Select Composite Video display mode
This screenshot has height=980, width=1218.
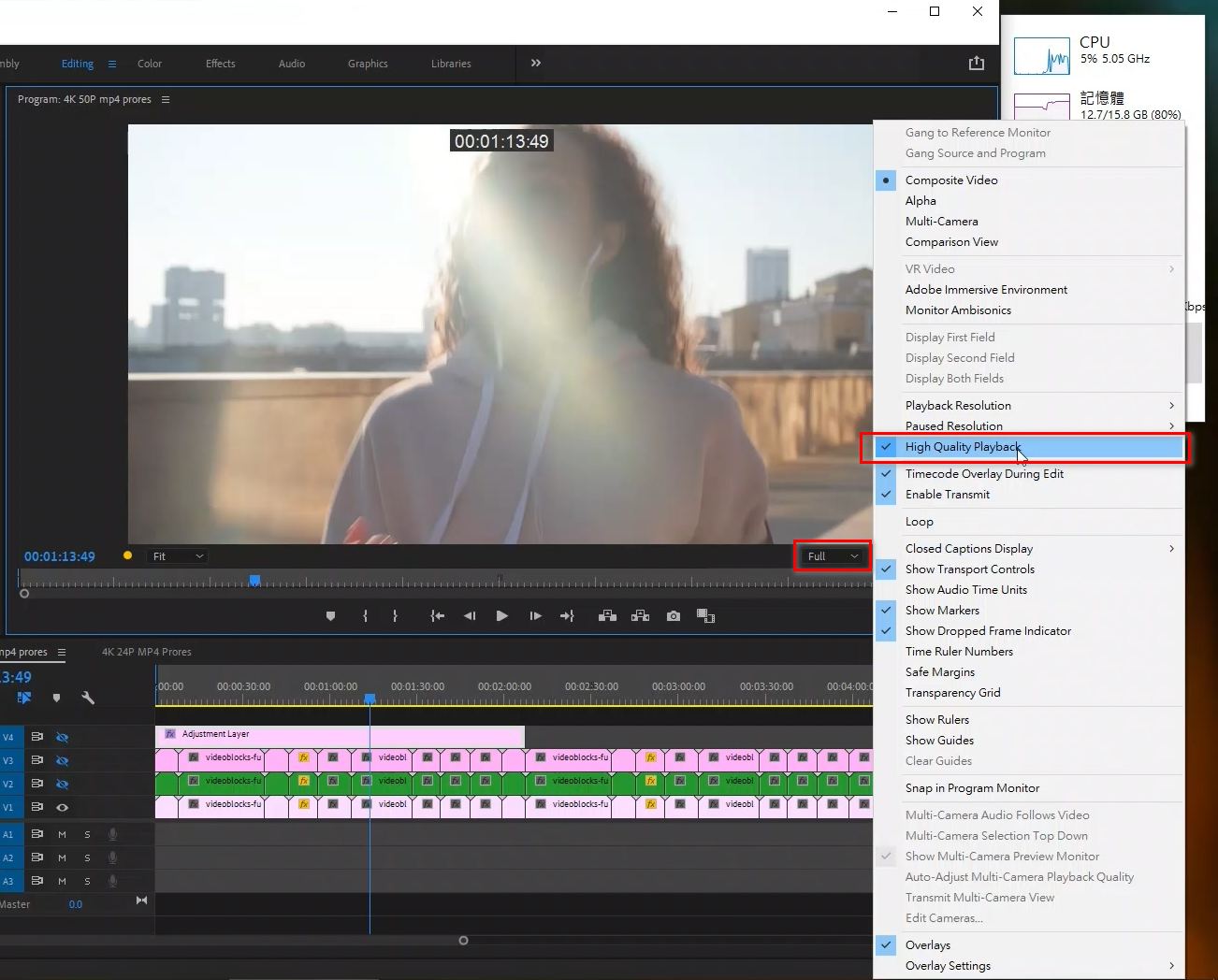click(1029, 180)
